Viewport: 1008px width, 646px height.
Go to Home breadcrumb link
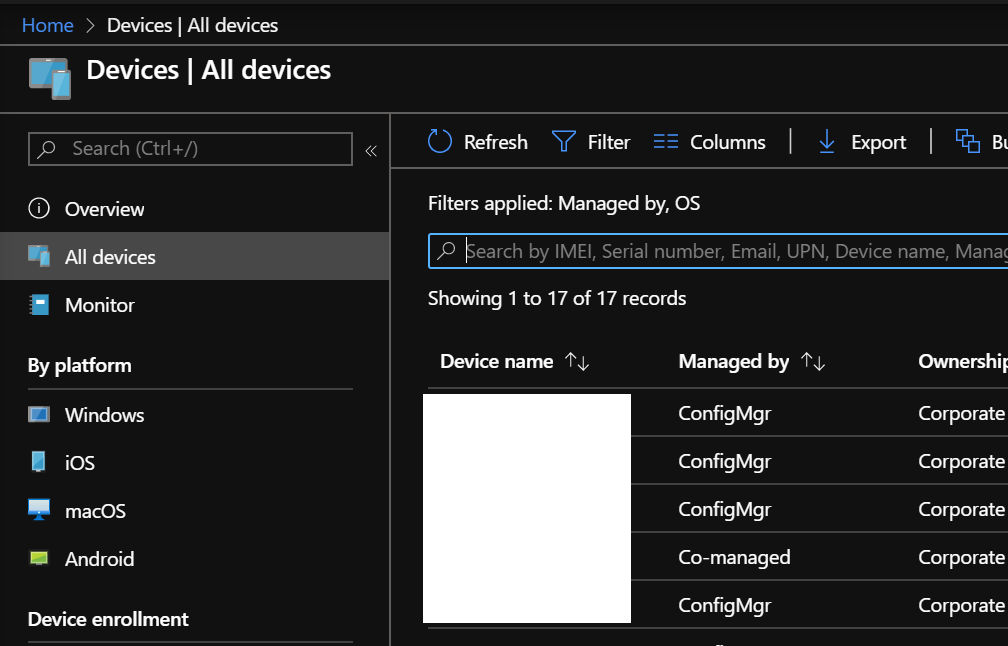click(47, 25)
